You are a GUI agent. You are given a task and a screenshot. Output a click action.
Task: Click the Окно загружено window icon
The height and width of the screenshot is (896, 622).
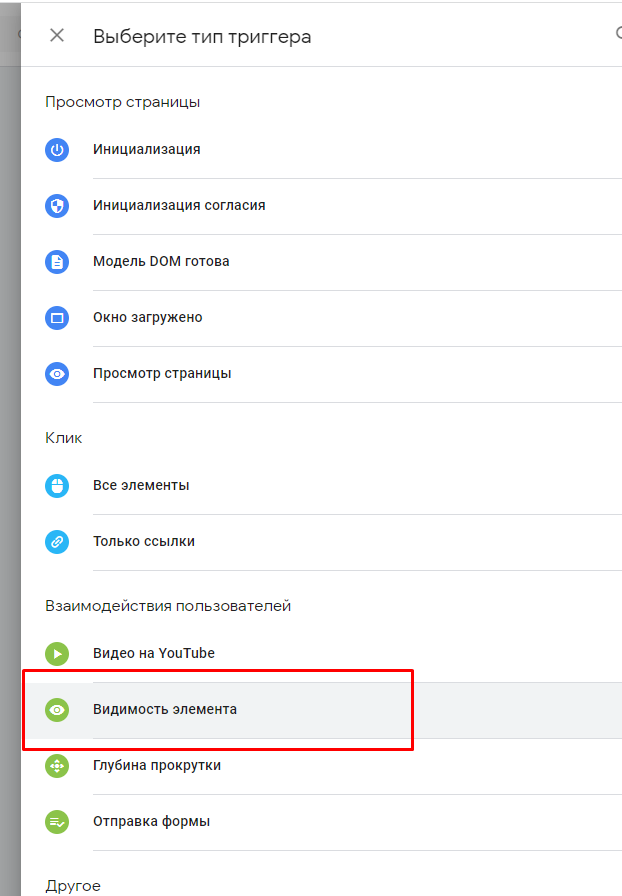pos(57,318)
